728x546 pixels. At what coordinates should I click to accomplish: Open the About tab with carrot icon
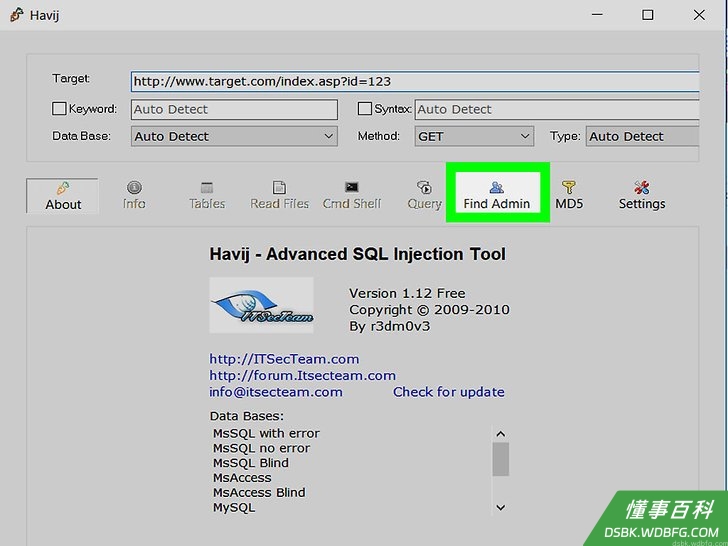[63, 196]
